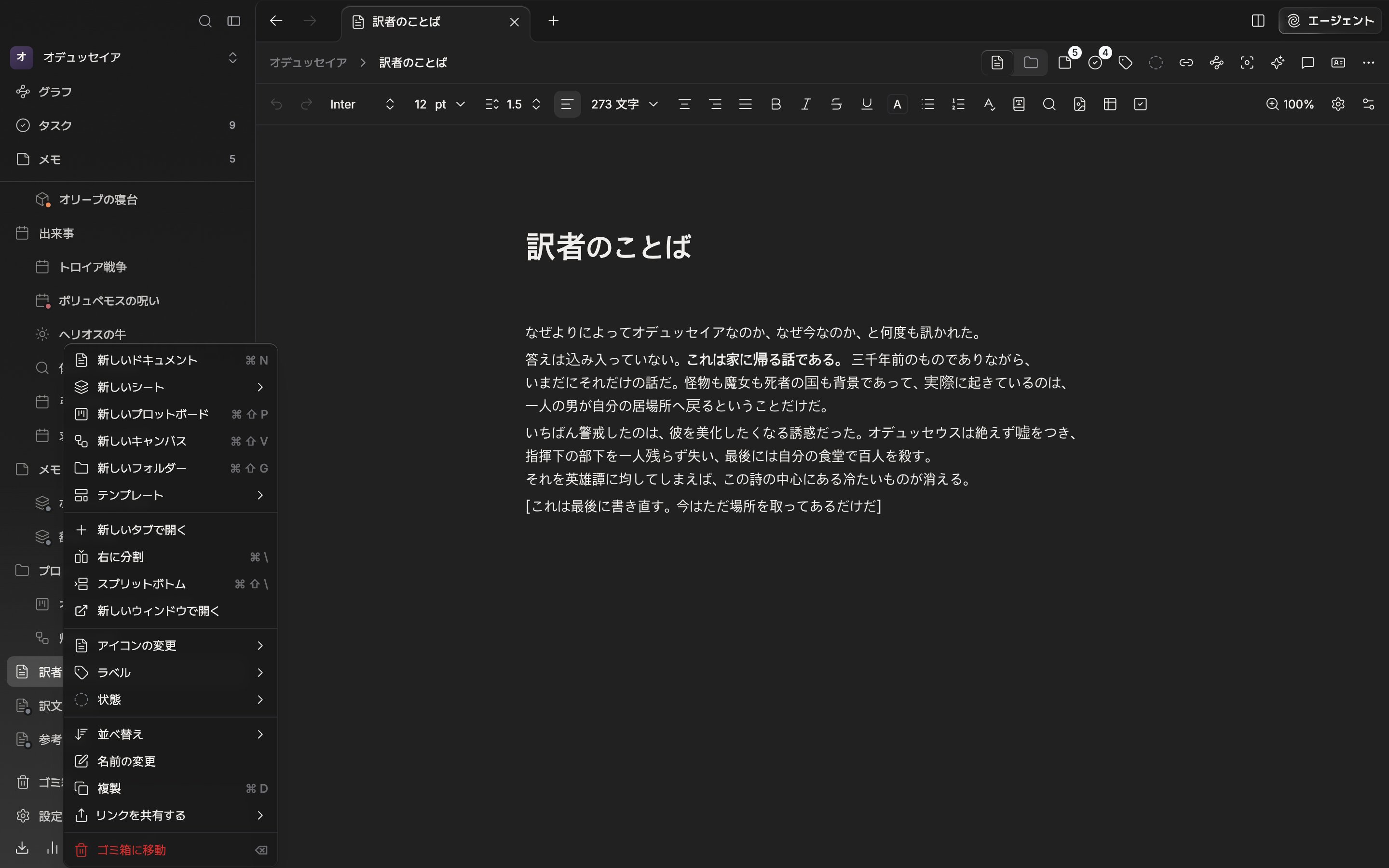1389x868 pixels.
Task: Expand the アイコンの変更 submenu
Action: [x=170, y=646]
